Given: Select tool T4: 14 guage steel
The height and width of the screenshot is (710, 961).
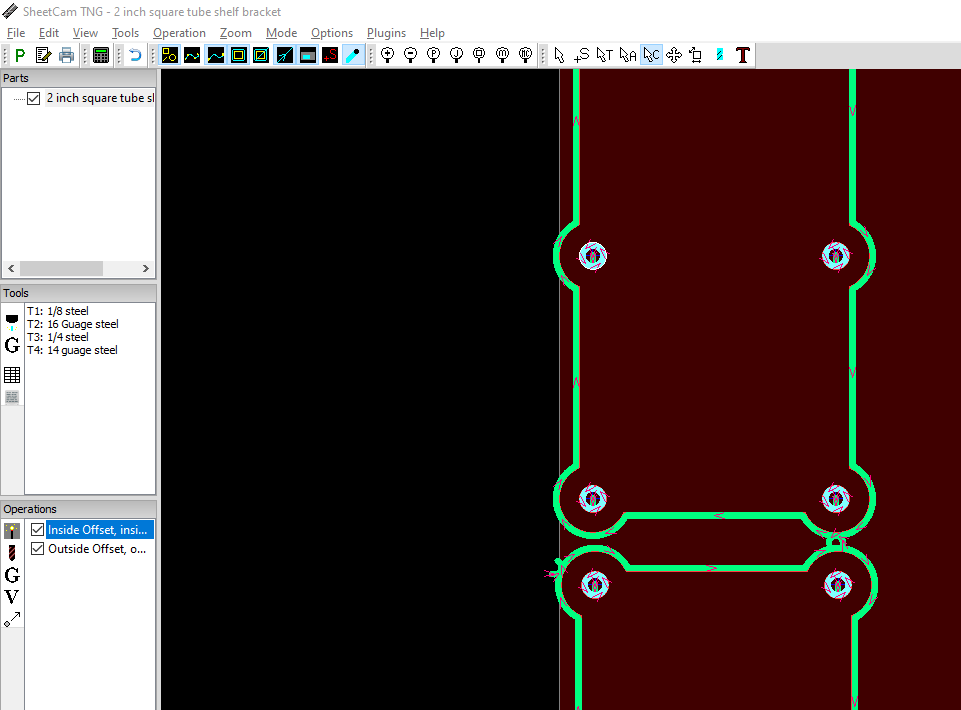Looking at the screenshot, I should click(x=72, y=350).
